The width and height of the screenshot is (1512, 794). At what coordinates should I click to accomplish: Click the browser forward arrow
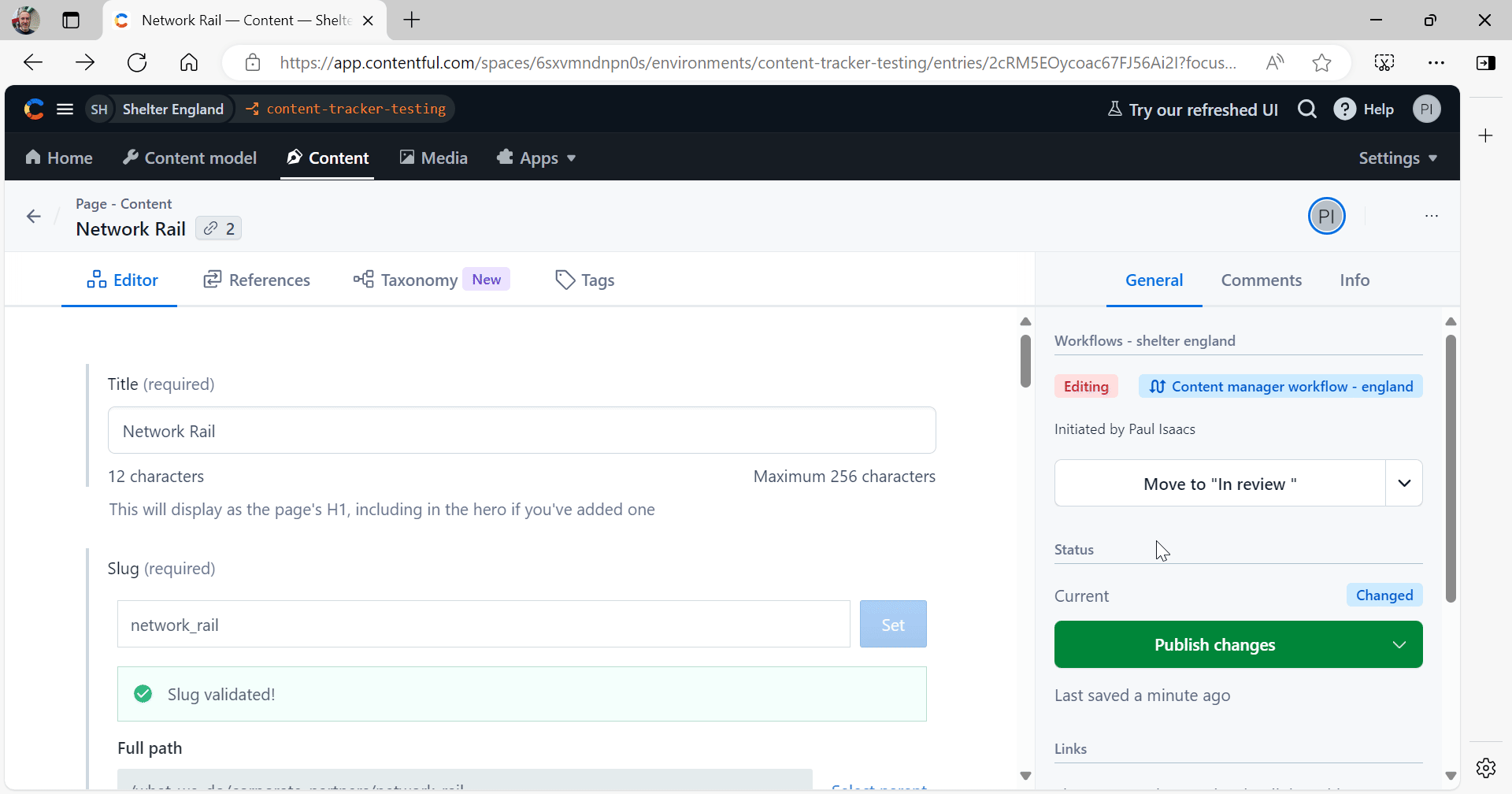click(85, 62)
